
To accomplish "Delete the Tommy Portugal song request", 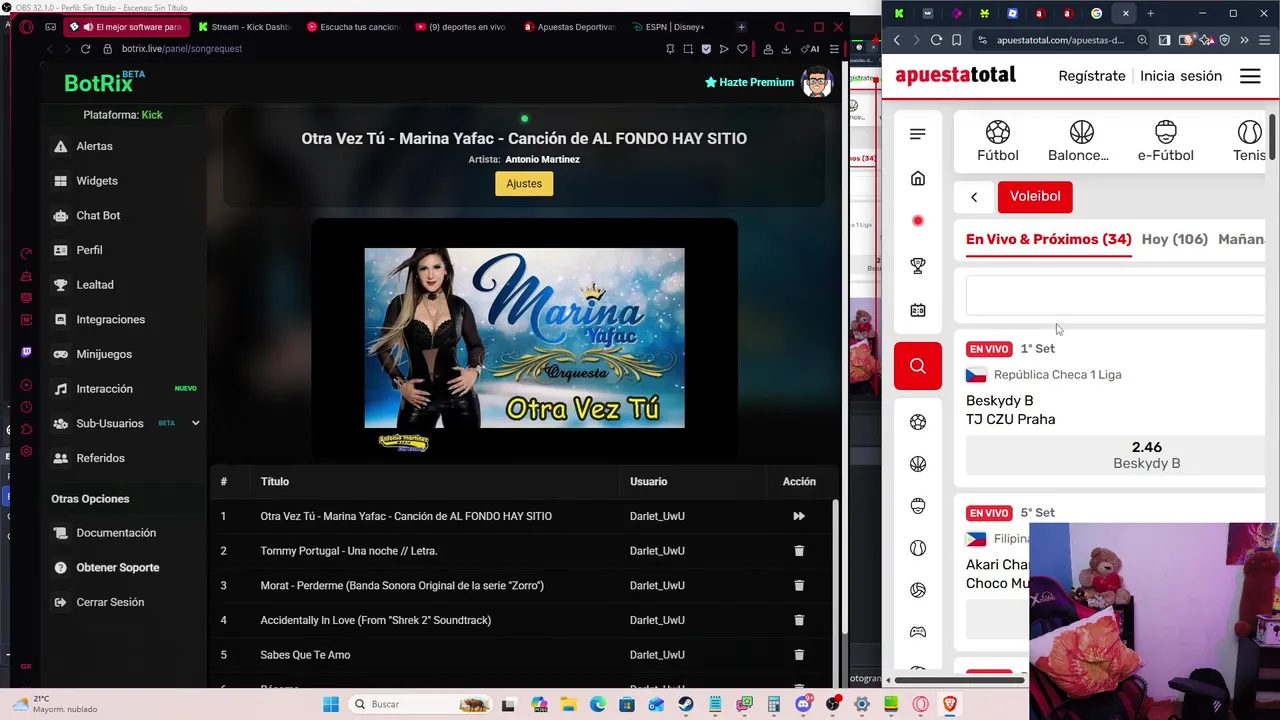I will [x=799, y=551].
